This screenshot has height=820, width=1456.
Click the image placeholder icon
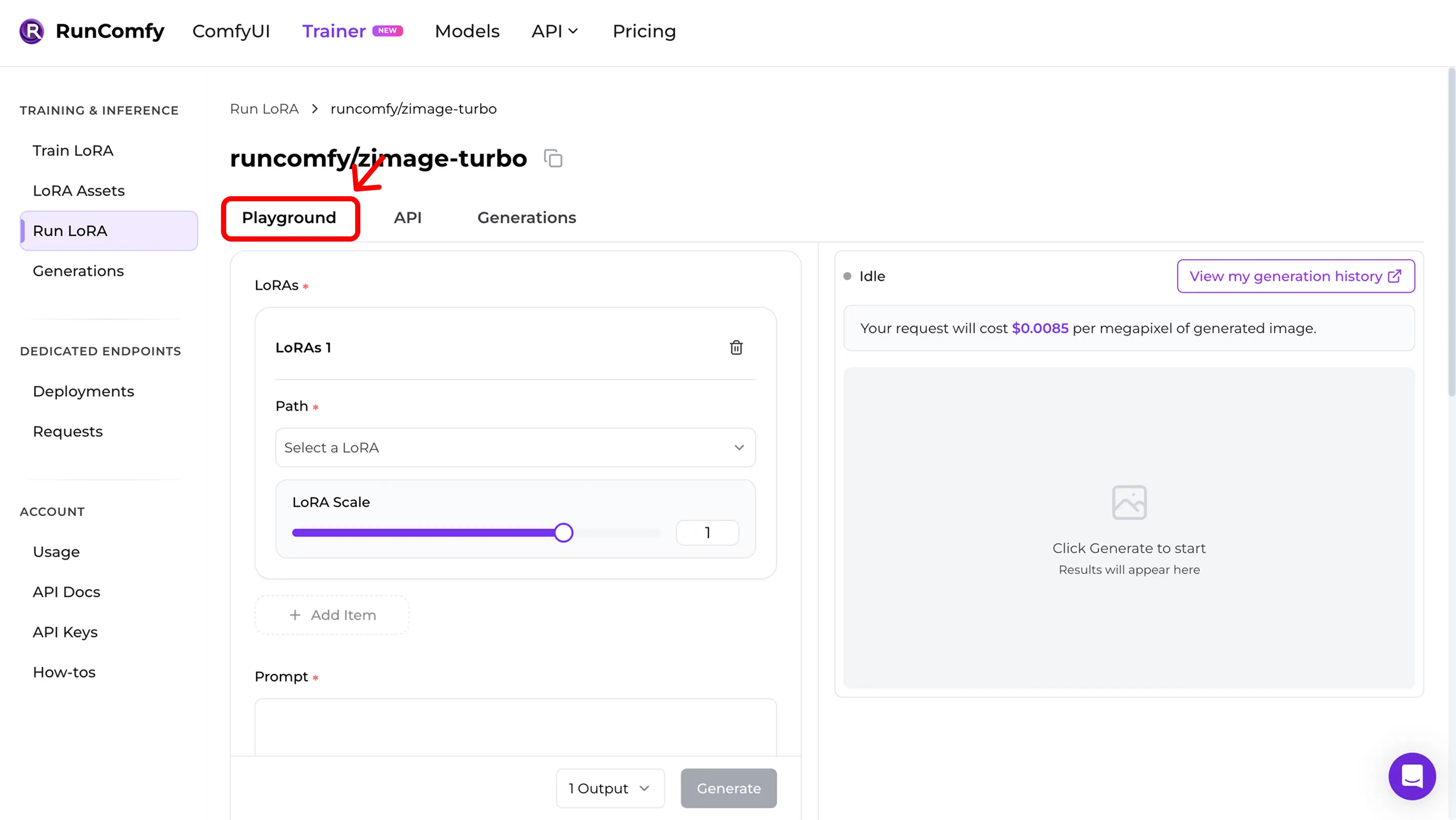pos(1129,502)
